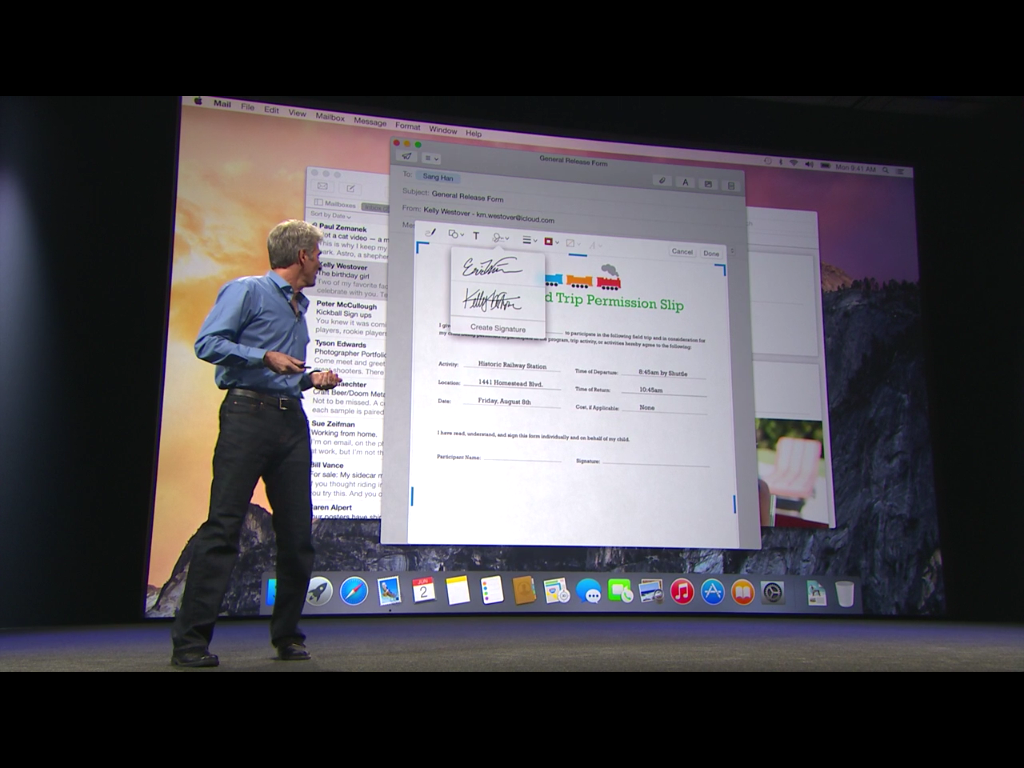The image size is (1024, 768).
Task: Open the App Store from the Dock
Action: 712,592
